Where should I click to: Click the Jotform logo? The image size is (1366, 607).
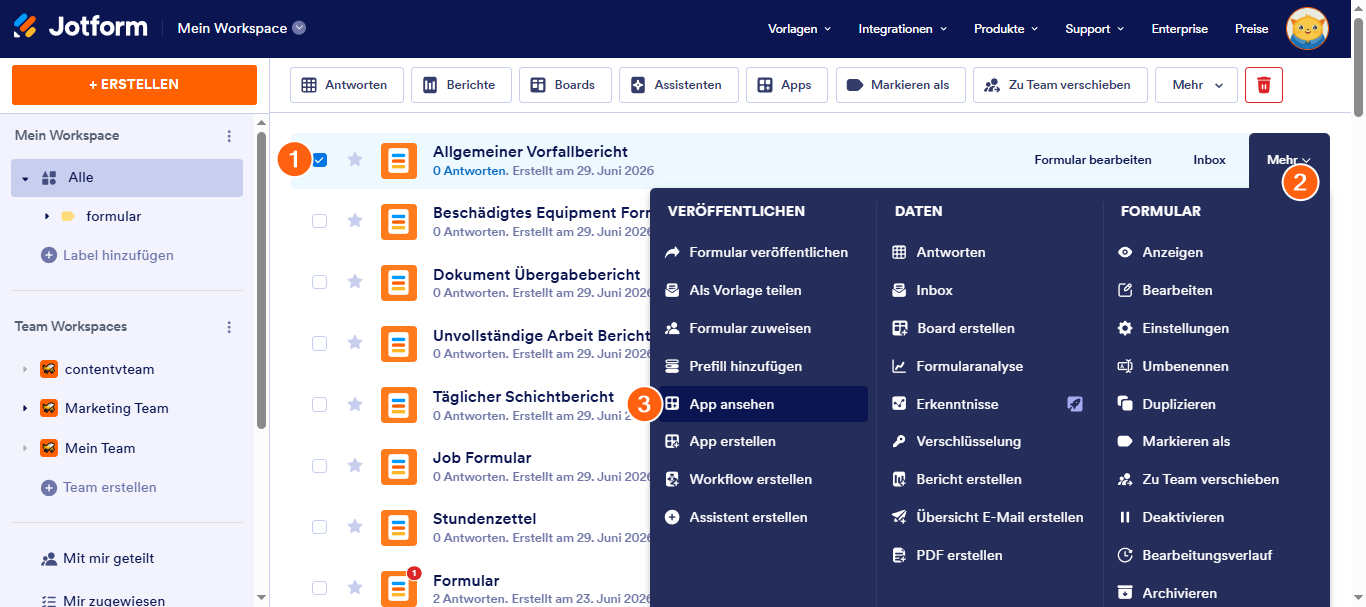point(81,27)
